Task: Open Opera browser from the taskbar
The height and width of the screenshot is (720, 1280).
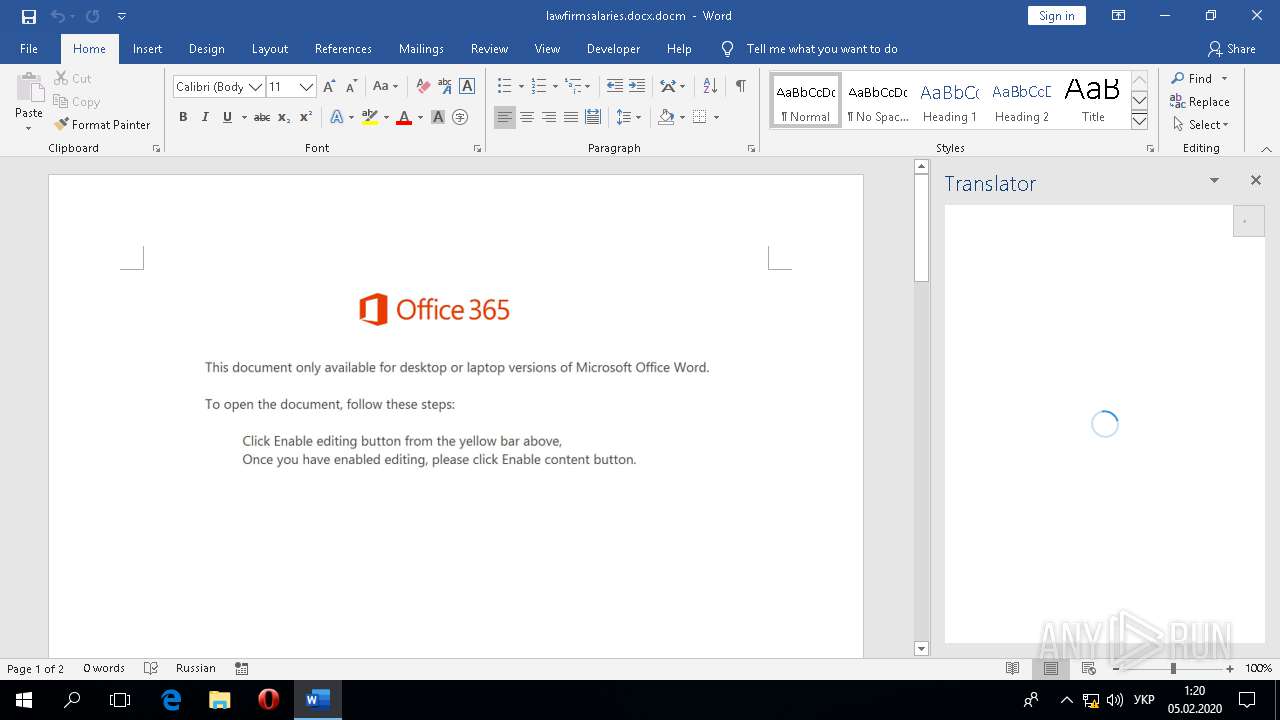Action: coord(268,699)
